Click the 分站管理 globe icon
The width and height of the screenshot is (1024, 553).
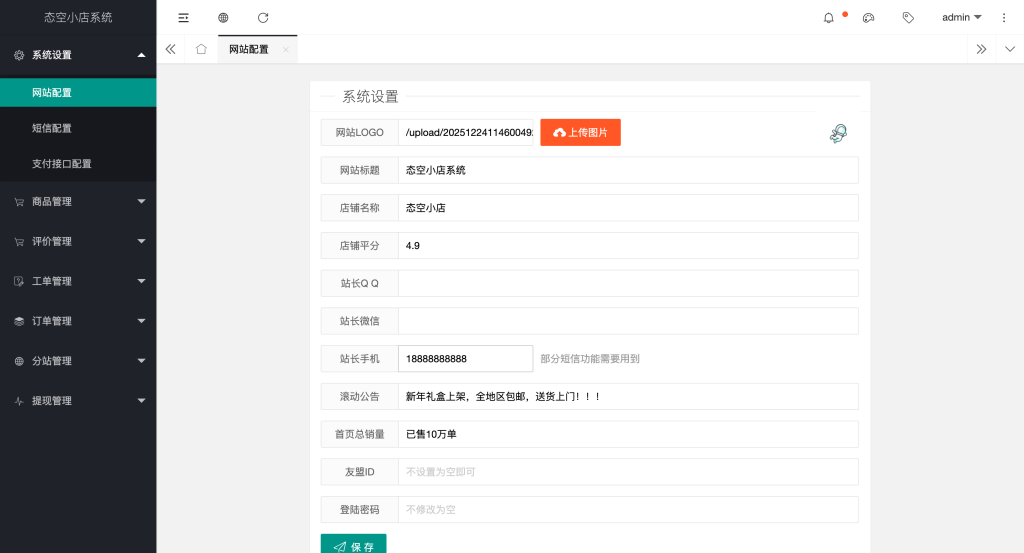[19, 361]
